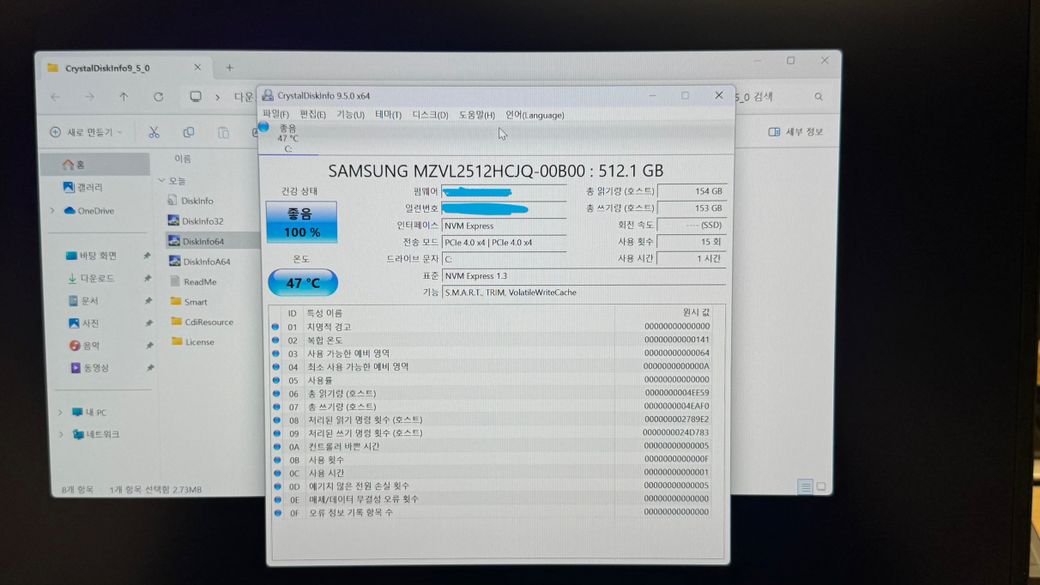The height and width of the screenshot is (585, 1040).
Task: Click the 총 읽기량 value 154 GB
Action: [x=691, y=191]
